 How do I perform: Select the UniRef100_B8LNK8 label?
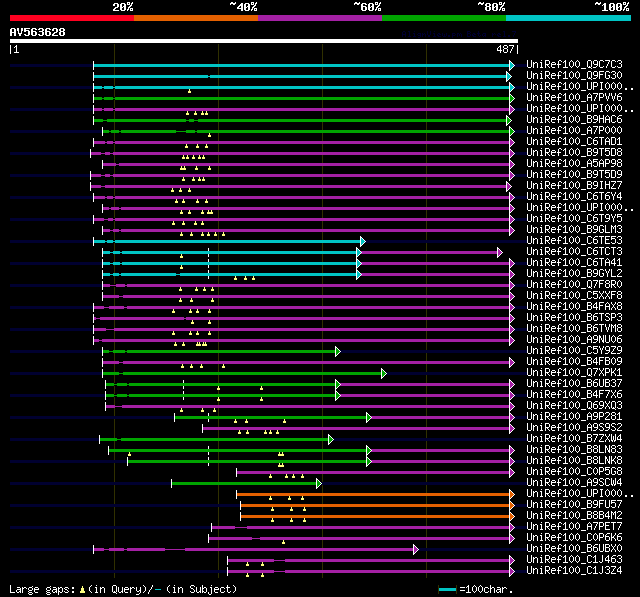point(574,461)
